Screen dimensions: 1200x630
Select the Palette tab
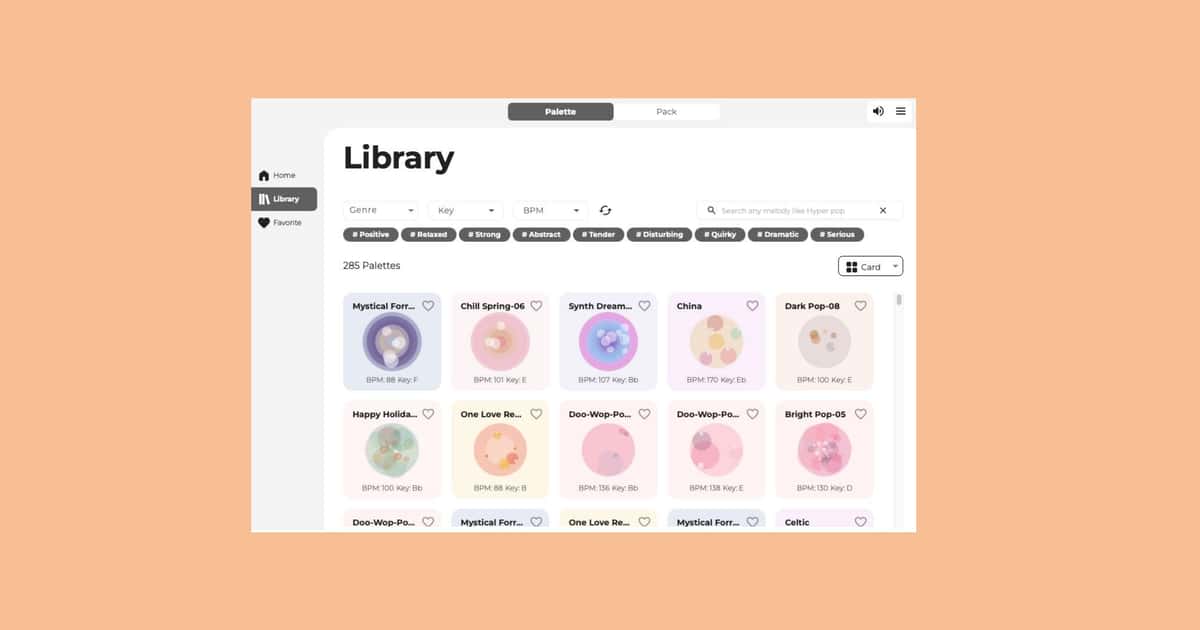560,112
